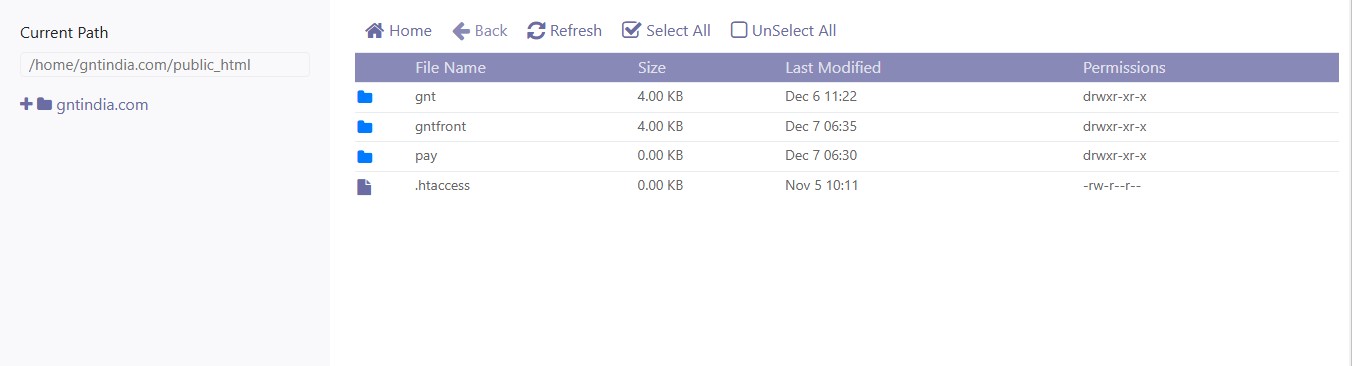This screenshot has width=1352, height=366.
Task: Tick the UnSelect All checkbox
Action: pos(739,30)
